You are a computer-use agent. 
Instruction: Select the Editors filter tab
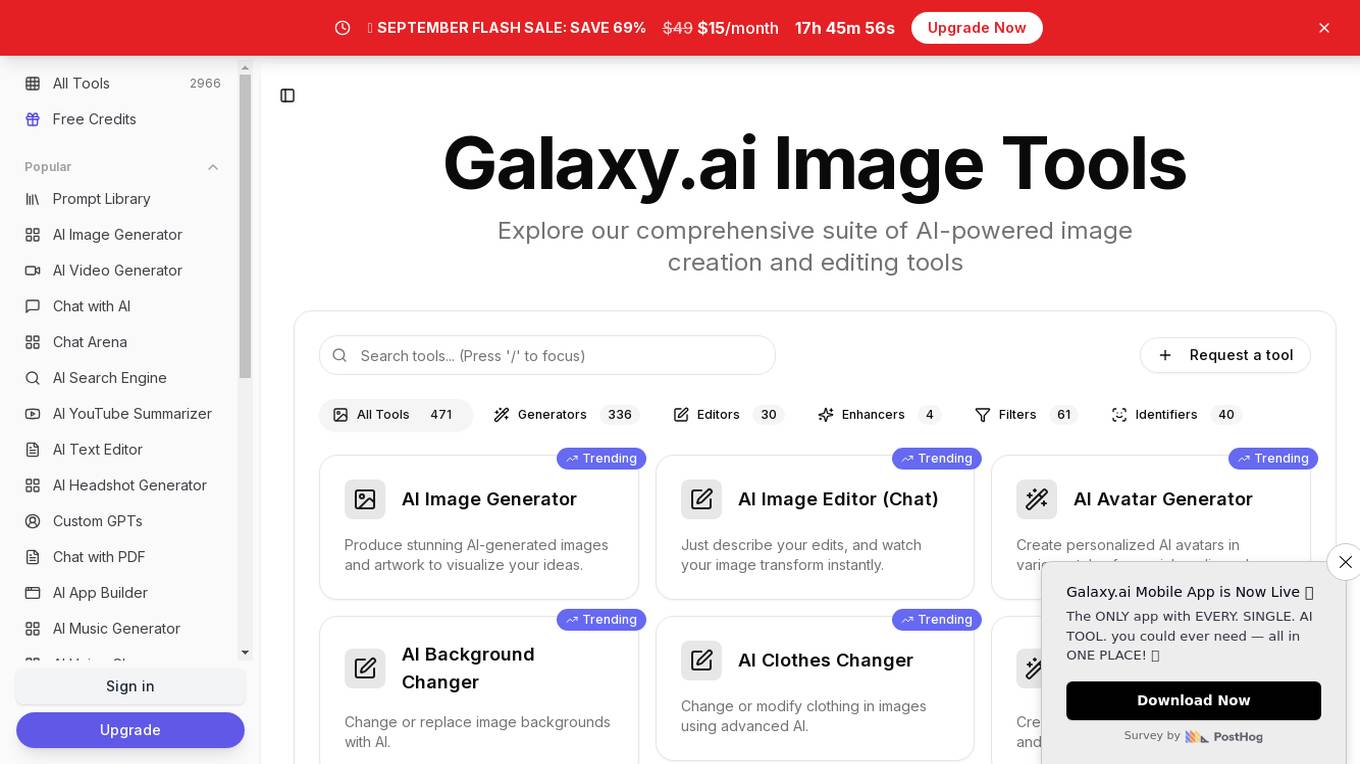coord(728,415)
